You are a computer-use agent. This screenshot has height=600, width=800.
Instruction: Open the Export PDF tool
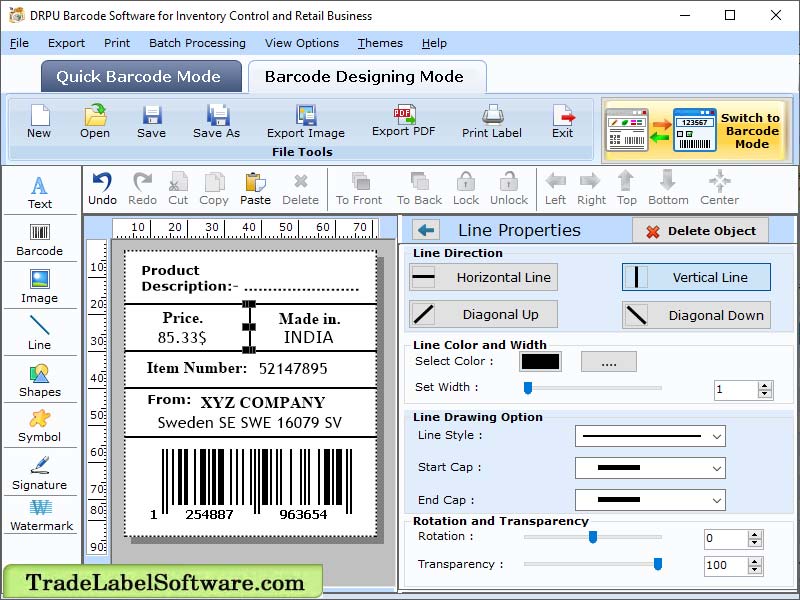(404, 122)
